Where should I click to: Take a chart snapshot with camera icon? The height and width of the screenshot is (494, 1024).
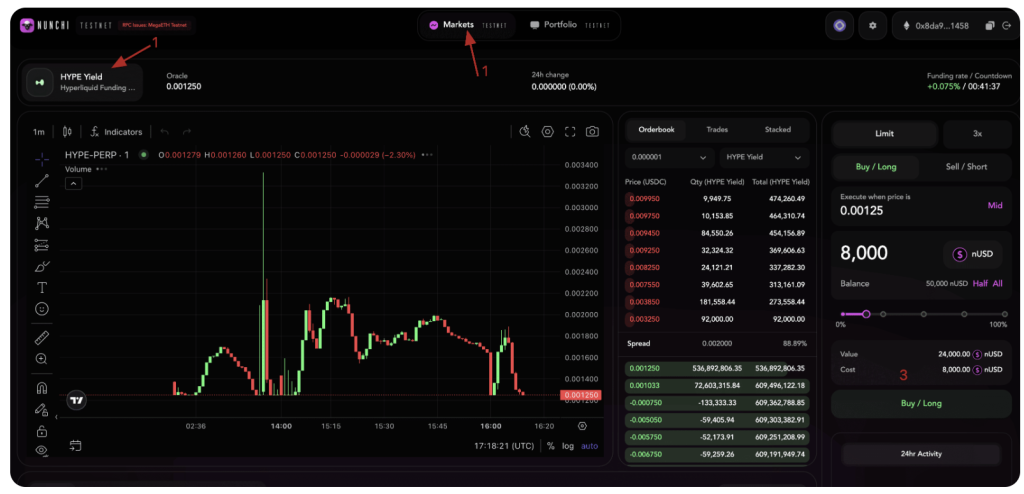[x=593, y=132]
